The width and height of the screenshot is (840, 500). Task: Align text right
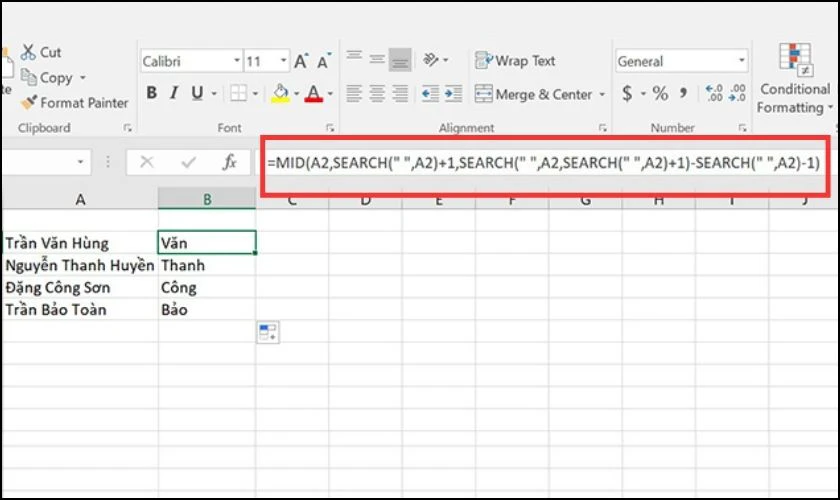tap(400, 93)
